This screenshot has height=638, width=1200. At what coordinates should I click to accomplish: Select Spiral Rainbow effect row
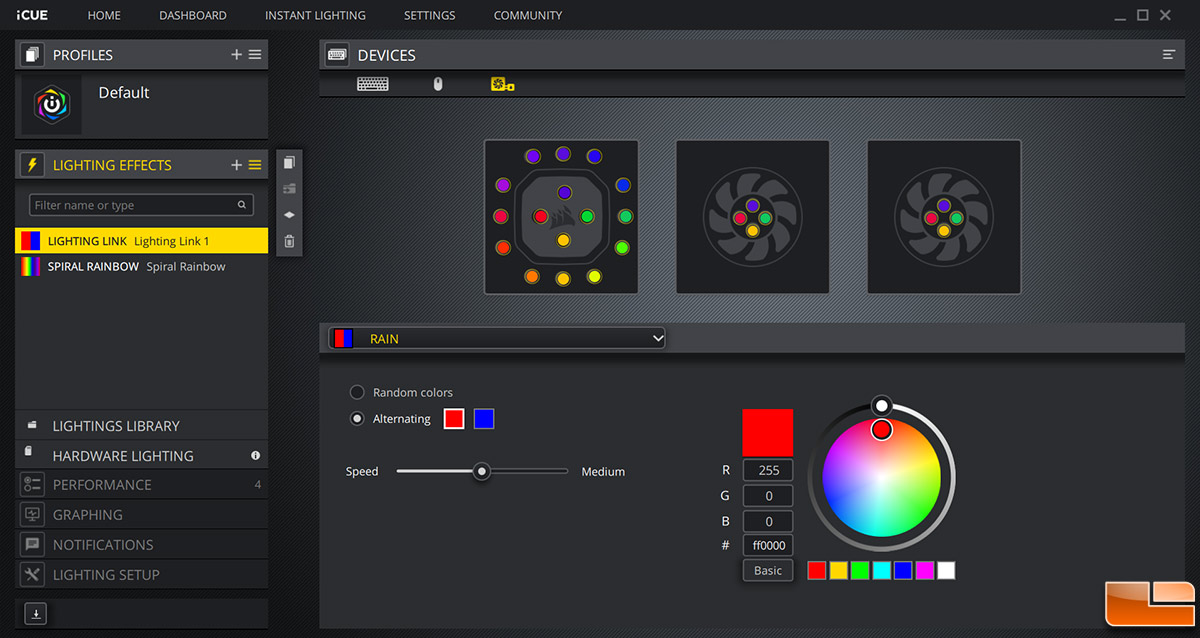[142, 266]
